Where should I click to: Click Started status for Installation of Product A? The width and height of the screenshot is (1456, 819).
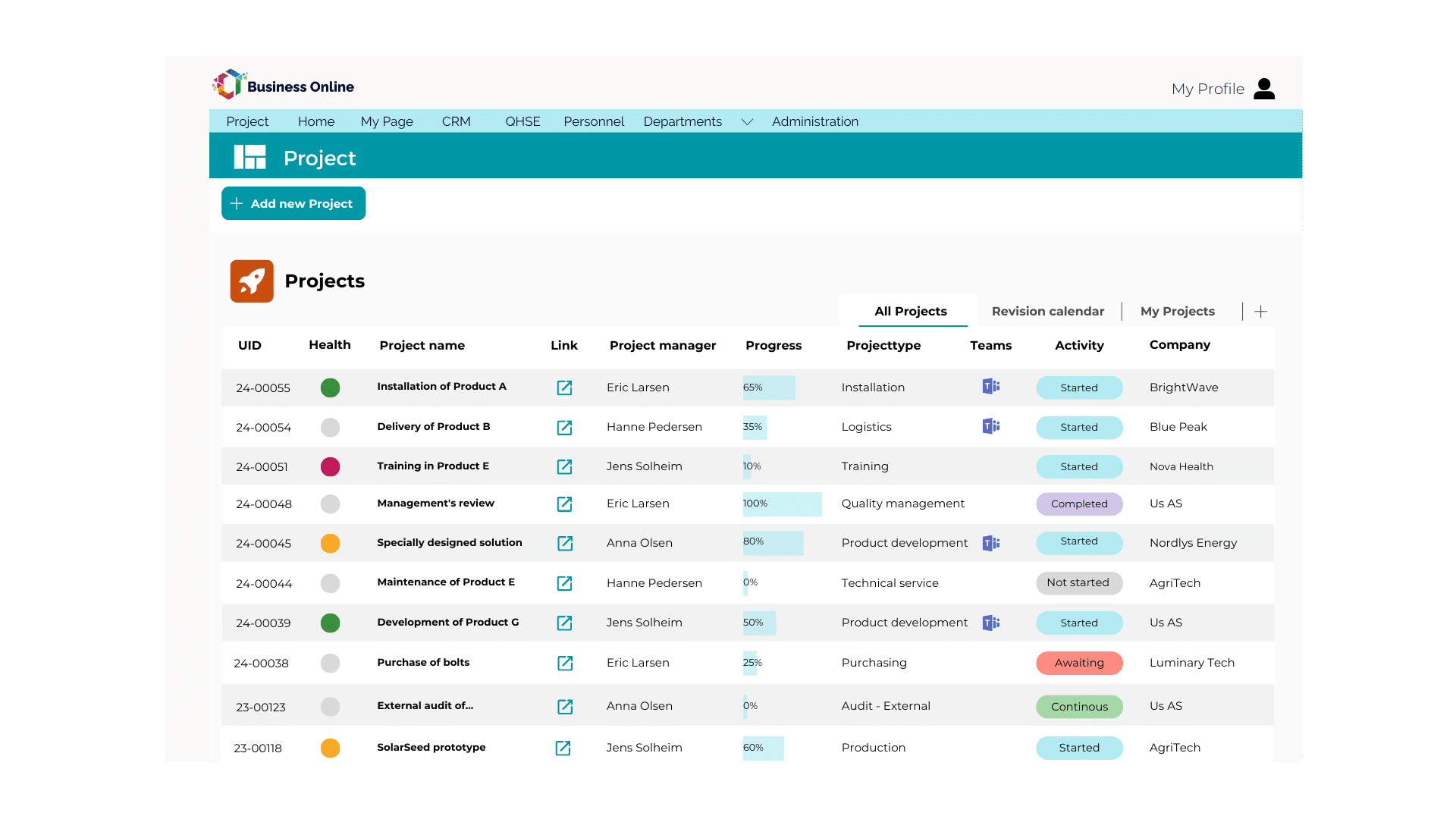click(1079, 388)
